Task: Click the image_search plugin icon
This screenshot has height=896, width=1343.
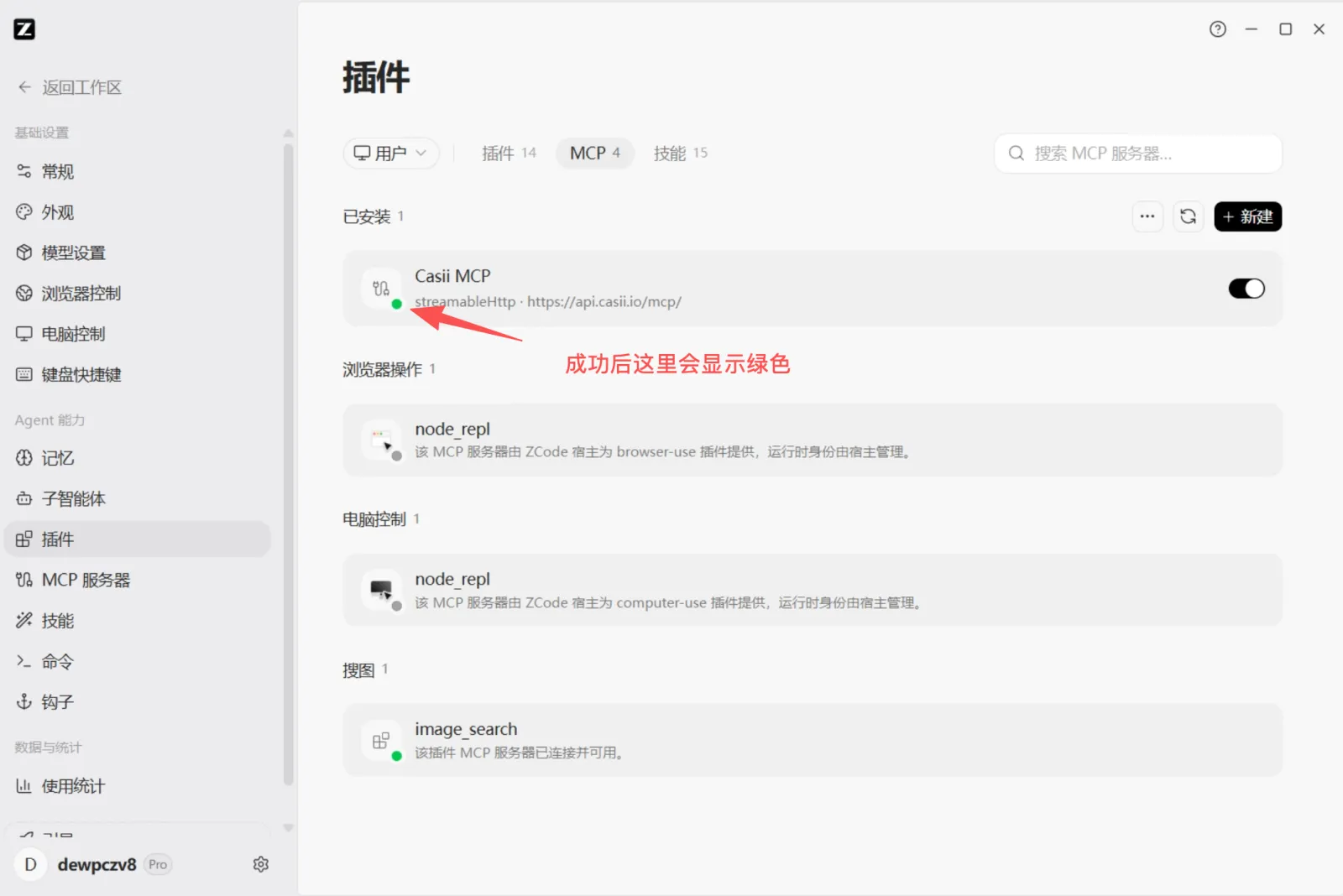Action: click(x=381, y=741)
